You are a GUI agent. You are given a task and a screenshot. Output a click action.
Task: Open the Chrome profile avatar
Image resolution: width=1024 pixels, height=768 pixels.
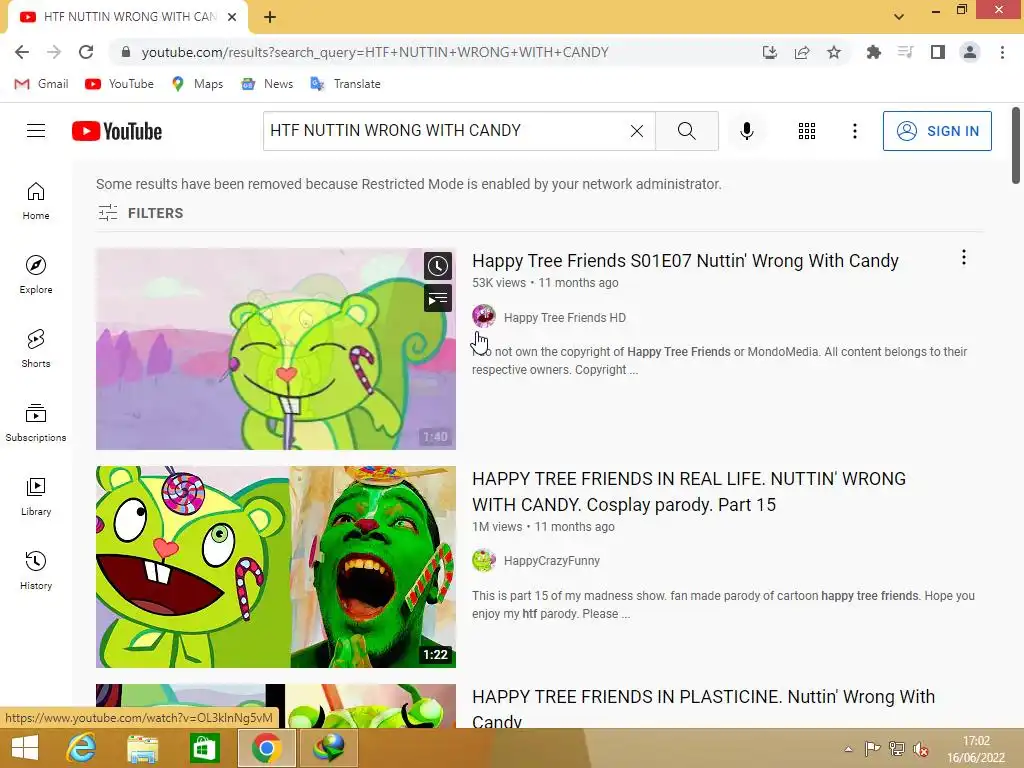(x=970, y=52)
